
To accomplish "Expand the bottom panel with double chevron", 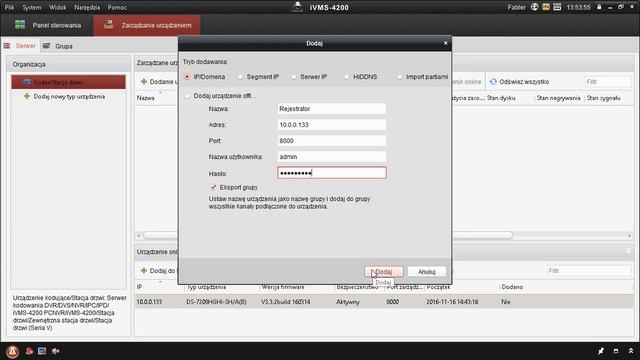I will pyautogui.click(x=631, y=351).
